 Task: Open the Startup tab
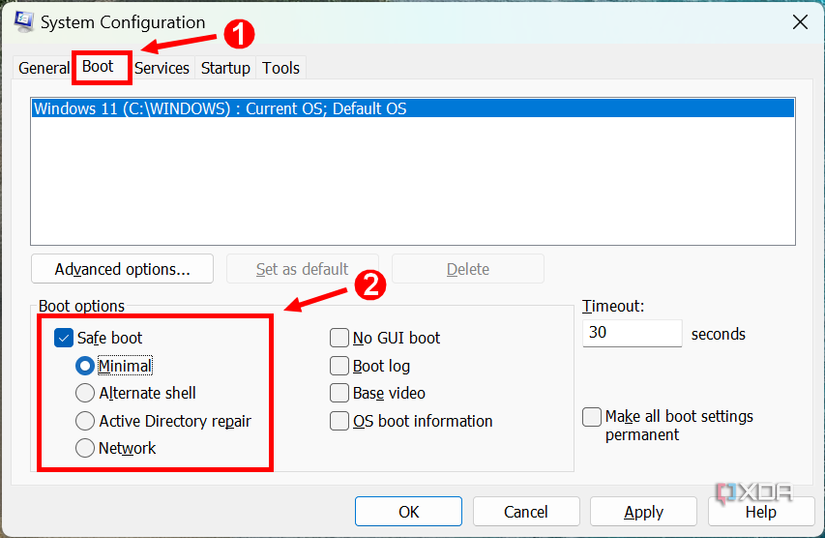[x=225, y=68]
